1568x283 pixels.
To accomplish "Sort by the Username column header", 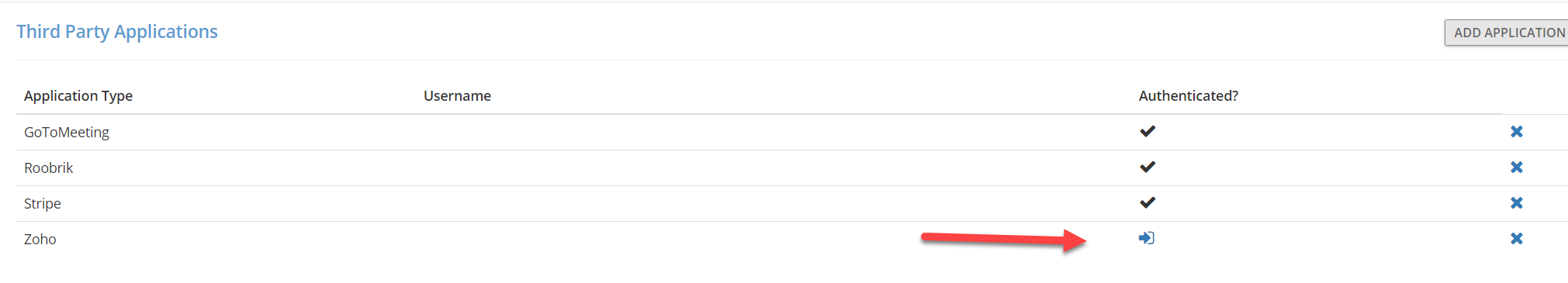I will (x=457, y=96).
